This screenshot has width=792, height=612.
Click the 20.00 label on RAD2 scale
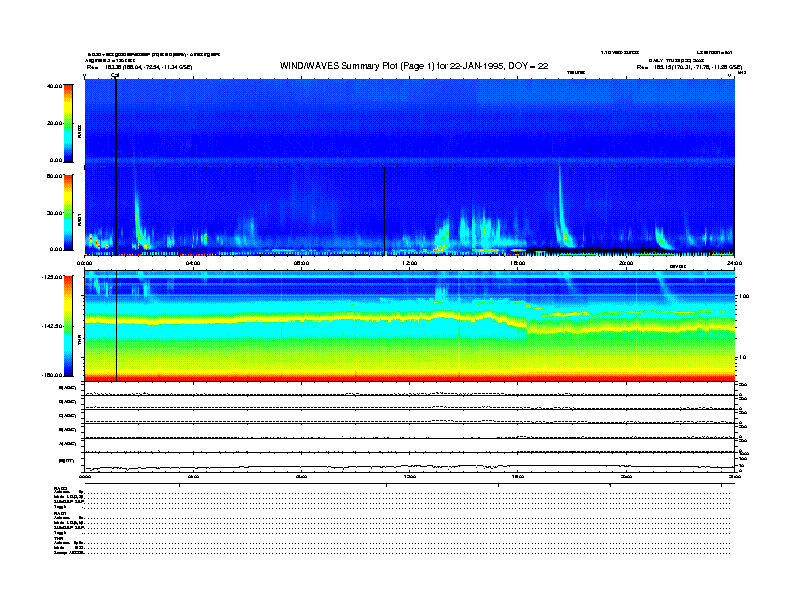pos(55,123)
